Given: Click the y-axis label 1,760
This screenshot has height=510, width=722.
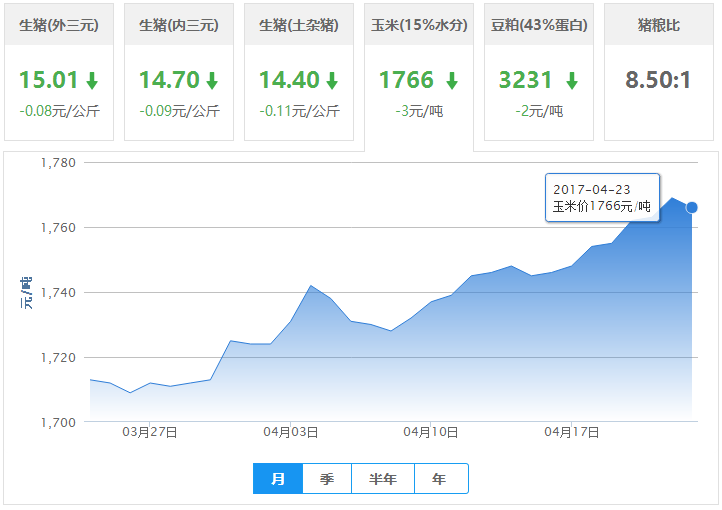Looking at the screenshot, I should (58, 227).
